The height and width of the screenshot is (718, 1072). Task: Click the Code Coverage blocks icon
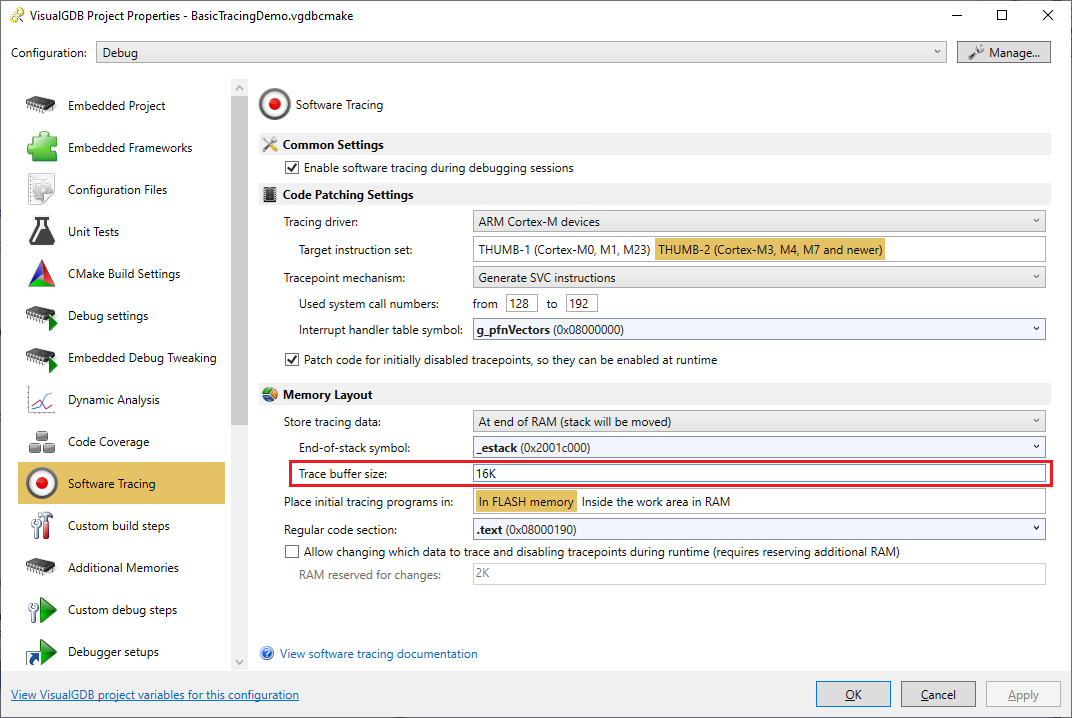click(42, 442)
